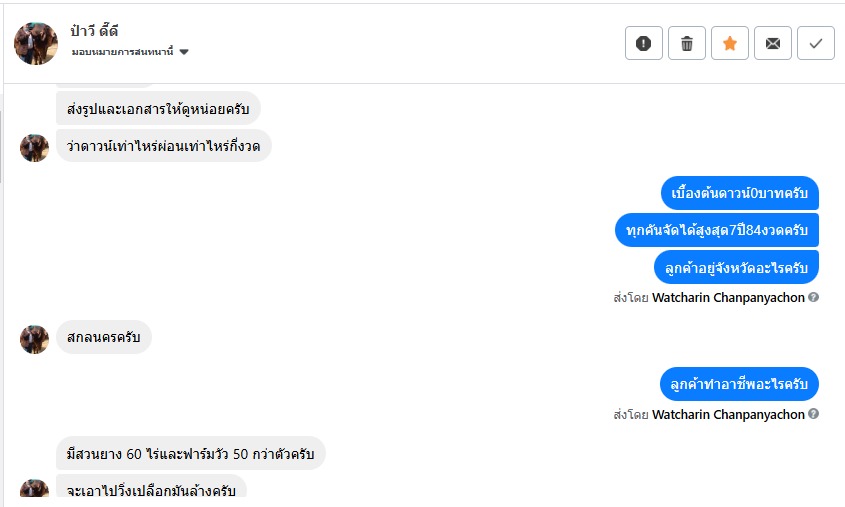Click help icon under ลูกค้าทำอาชีพอะไรครับ message
845x507 pixels.
tap(813, 415)
